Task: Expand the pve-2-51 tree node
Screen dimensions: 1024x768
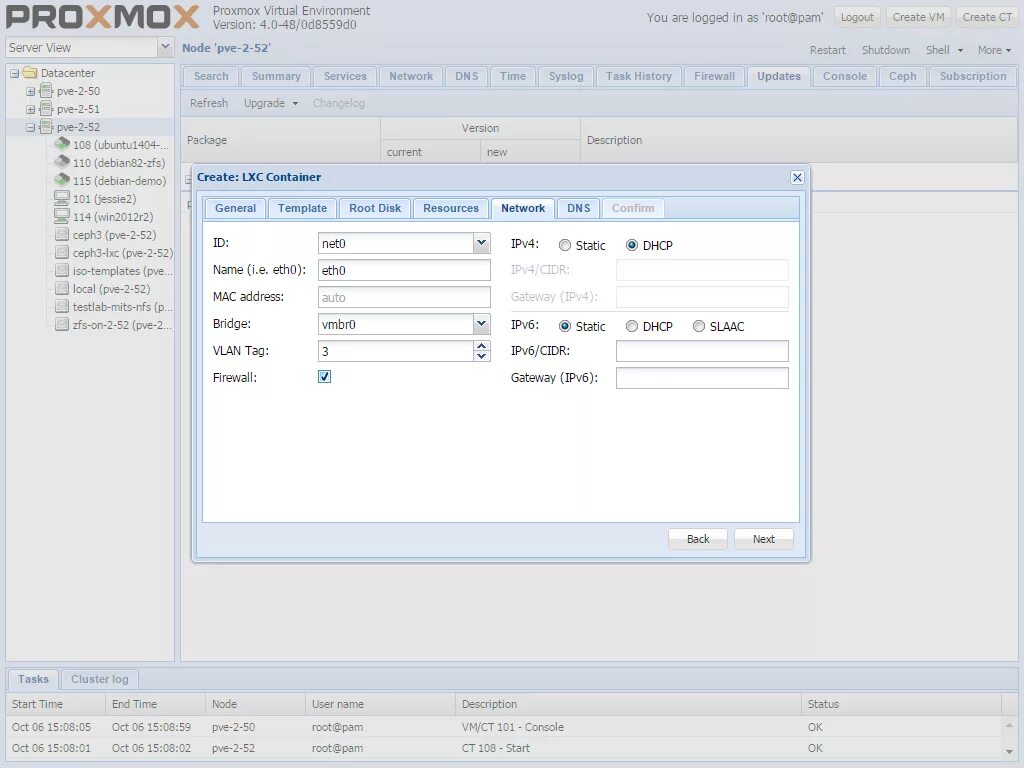Action: (30, 109)
